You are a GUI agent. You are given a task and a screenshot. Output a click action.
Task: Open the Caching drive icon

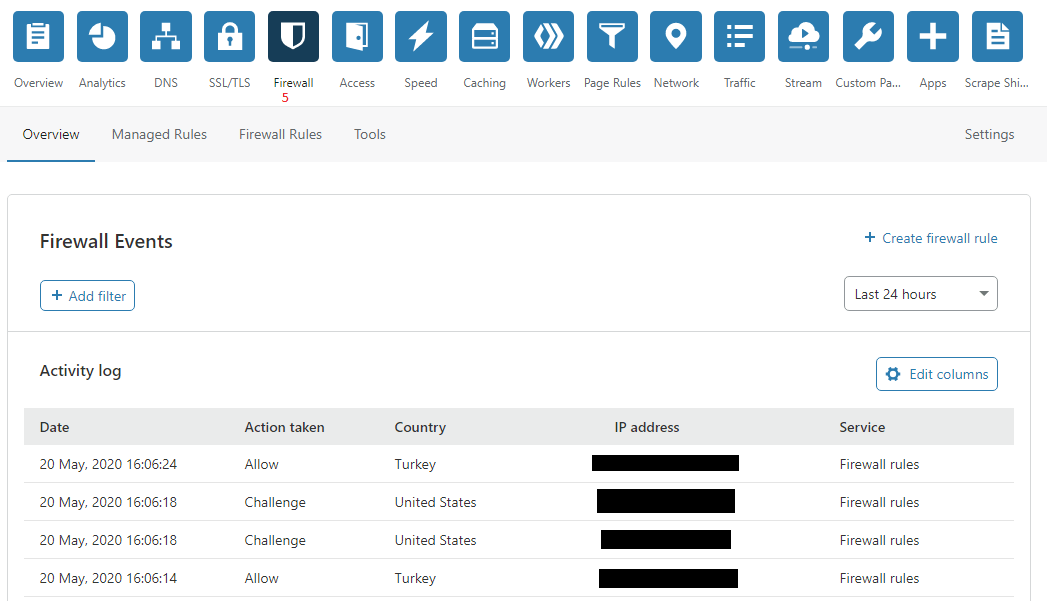click(x=485, y=36)
